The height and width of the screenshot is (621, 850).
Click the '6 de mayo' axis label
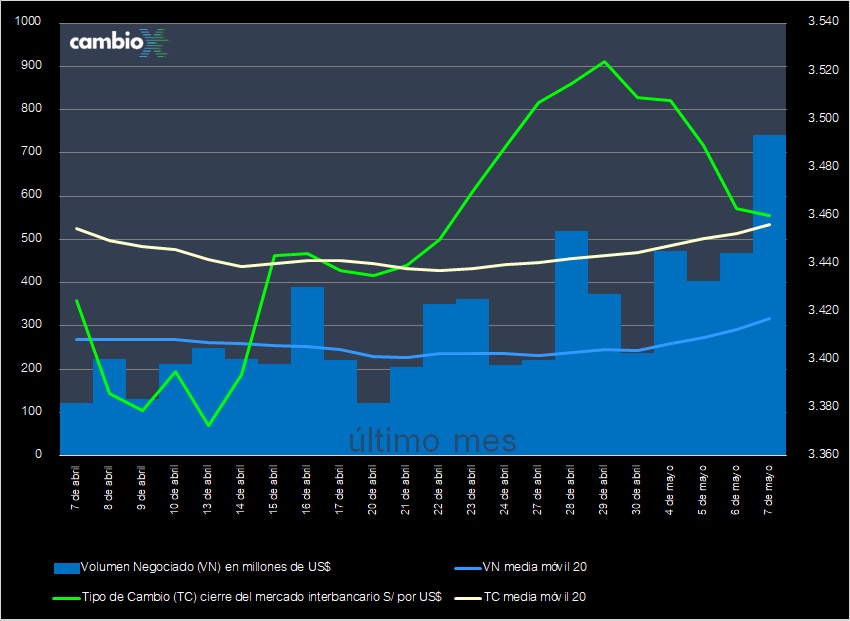736,489
